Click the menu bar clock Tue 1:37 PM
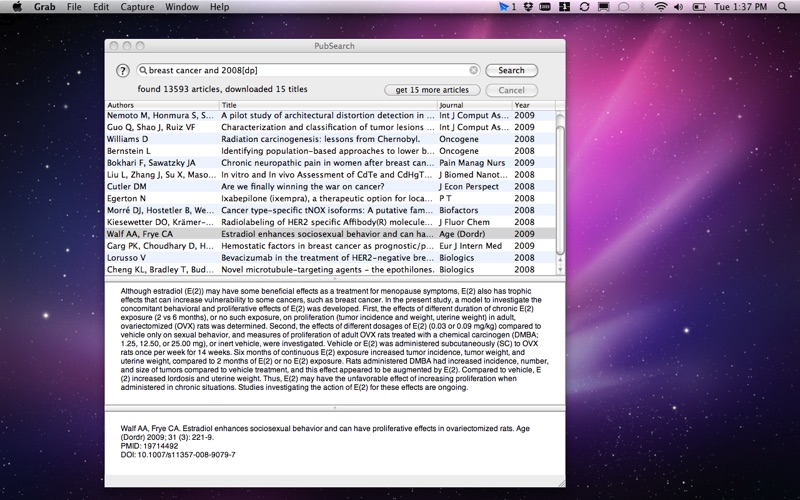 pyautogui.click(x=740, y=7)
